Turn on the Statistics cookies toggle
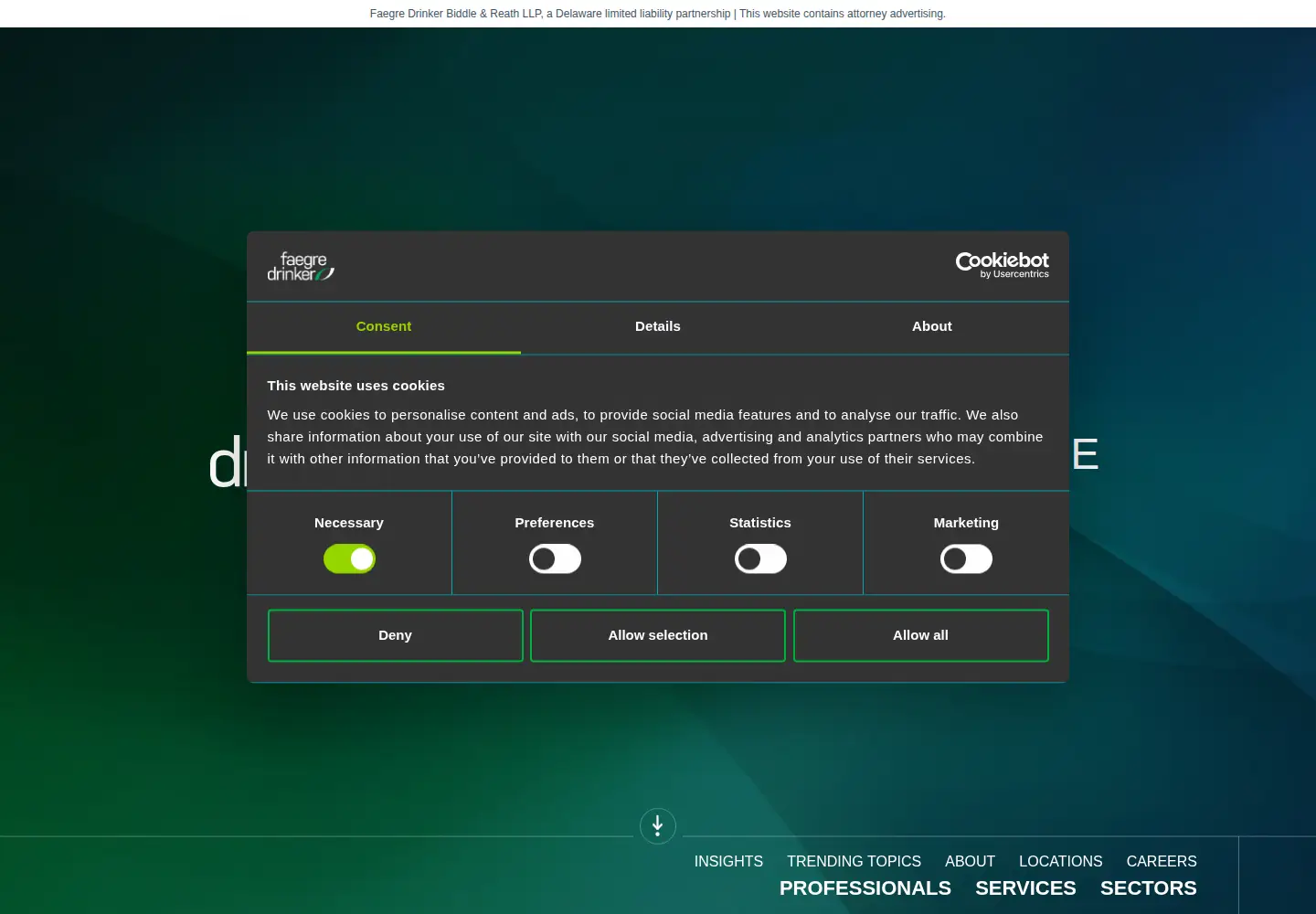 tap(760, 558)
